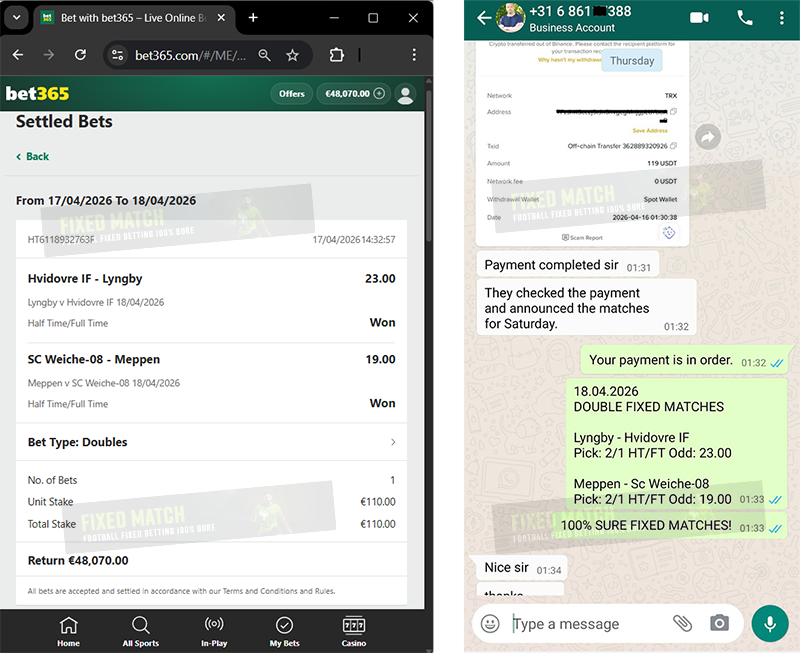
Task: Switch to the My Bets tab
Action: pyautogui.click(x=284, y=631)
